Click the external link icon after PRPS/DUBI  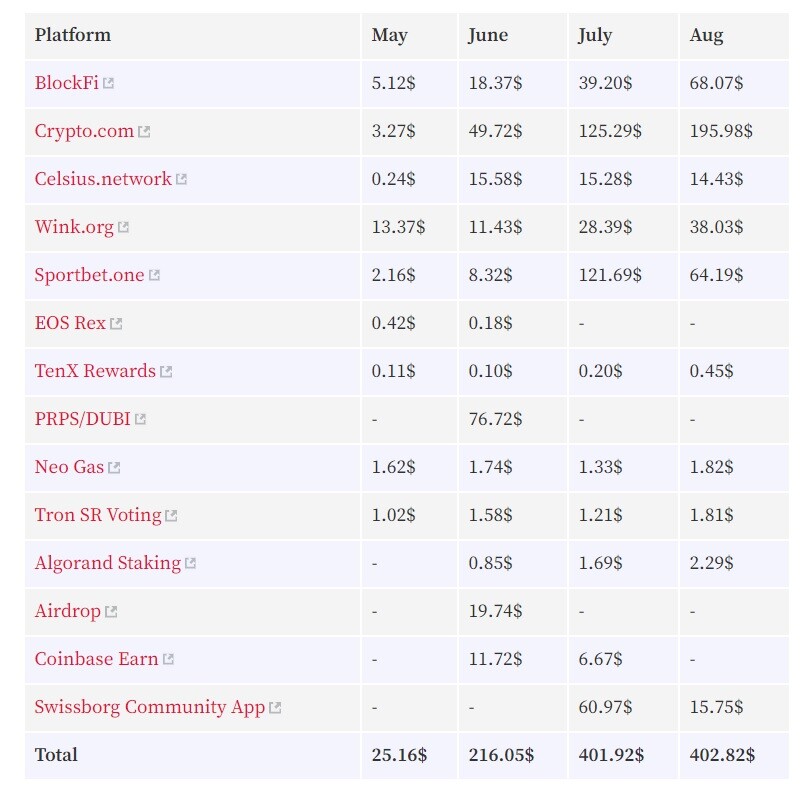[x=140, y=419]
